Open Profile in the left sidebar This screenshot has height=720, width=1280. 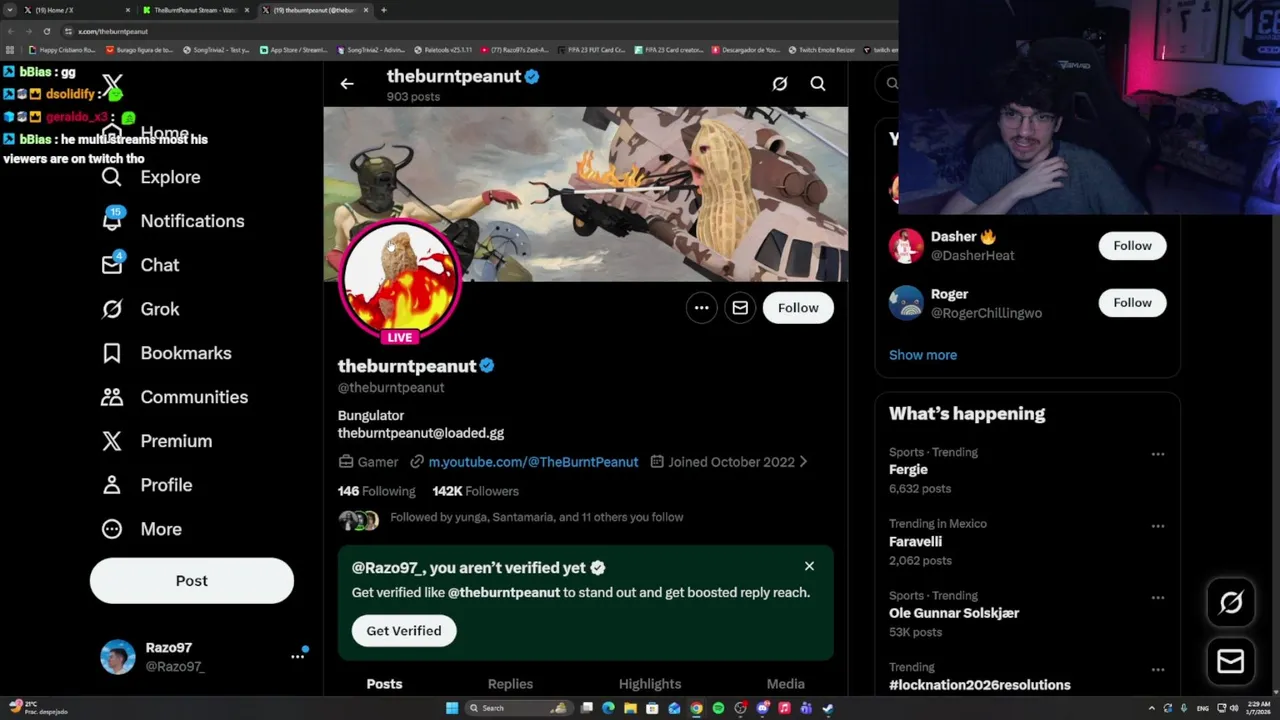pos(146,485)
